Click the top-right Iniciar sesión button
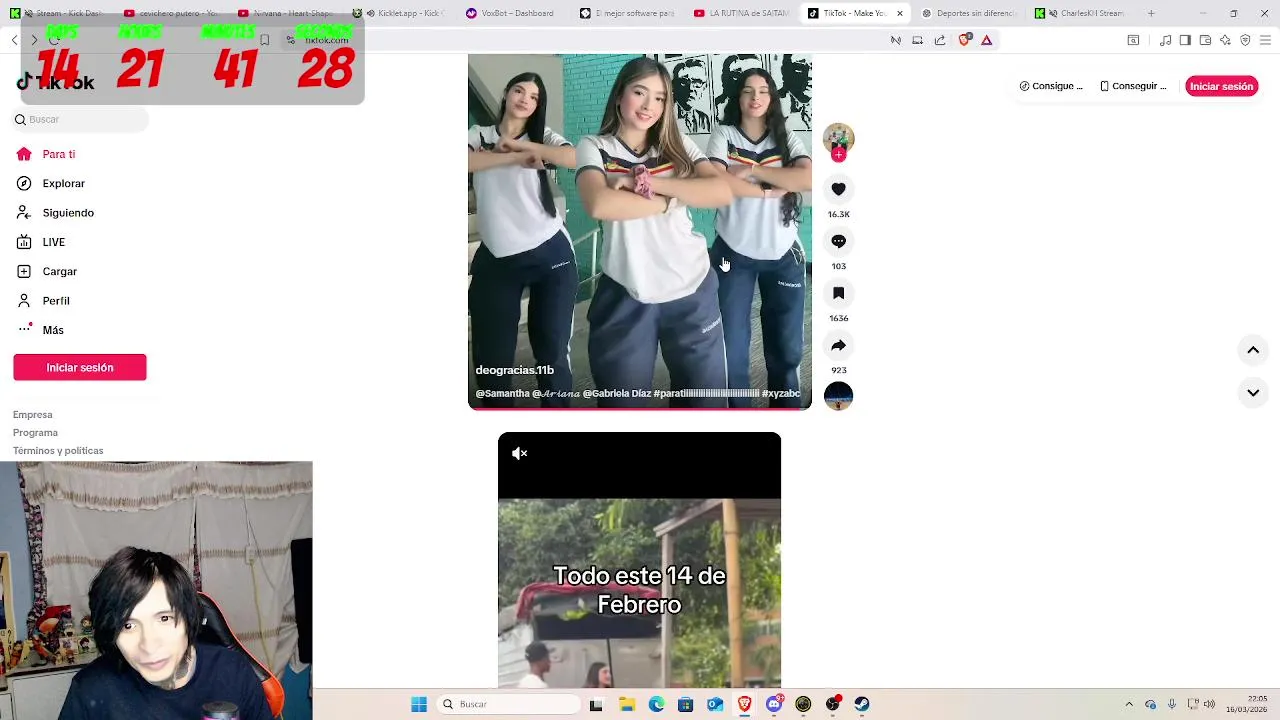 tap(1221, 86)
